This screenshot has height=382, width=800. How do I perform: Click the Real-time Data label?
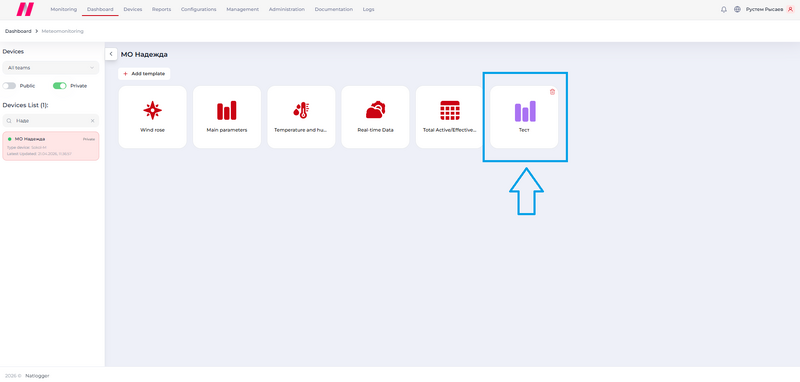pyautogui.click(x=376, y=130)
